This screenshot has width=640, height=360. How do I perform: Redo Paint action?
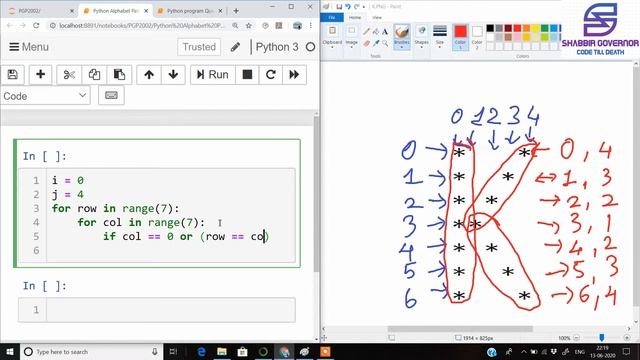(356, 7)
